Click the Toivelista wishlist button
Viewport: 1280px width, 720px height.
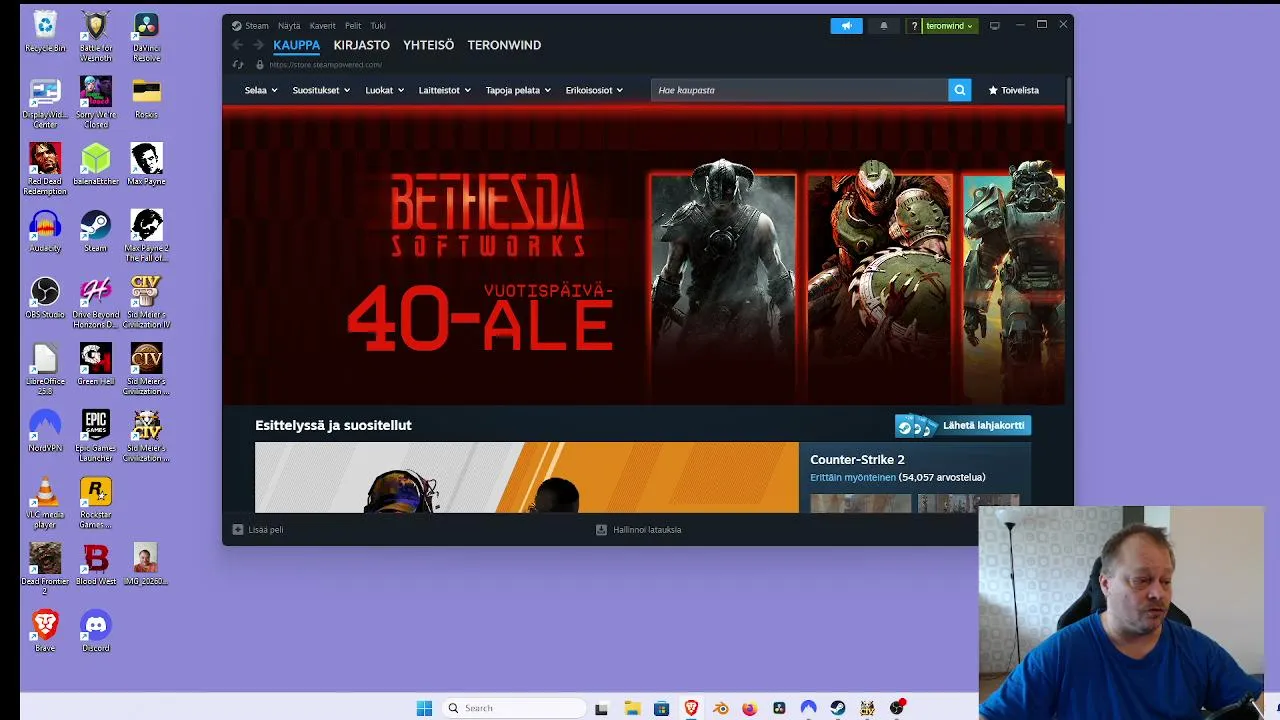point(1014,90)
